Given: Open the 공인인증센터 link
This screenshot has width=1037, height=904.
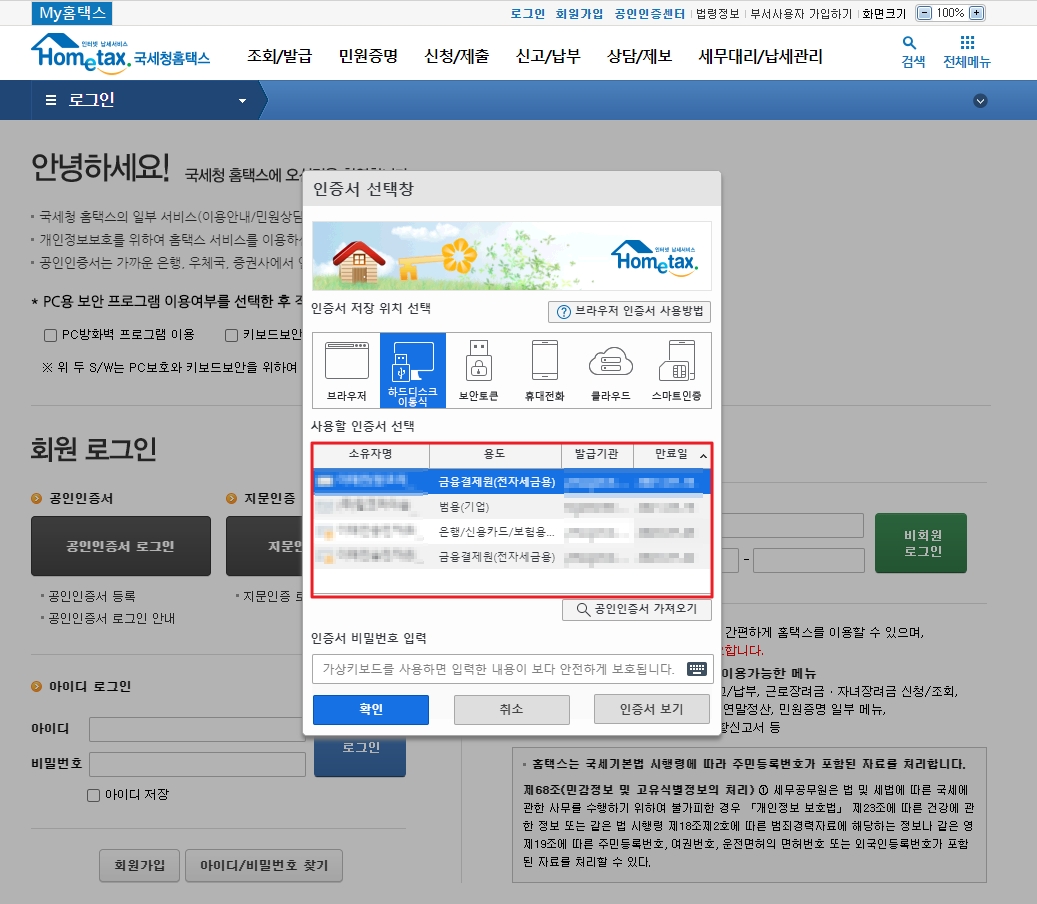Looking at the screenshot, I should point(649,13).
